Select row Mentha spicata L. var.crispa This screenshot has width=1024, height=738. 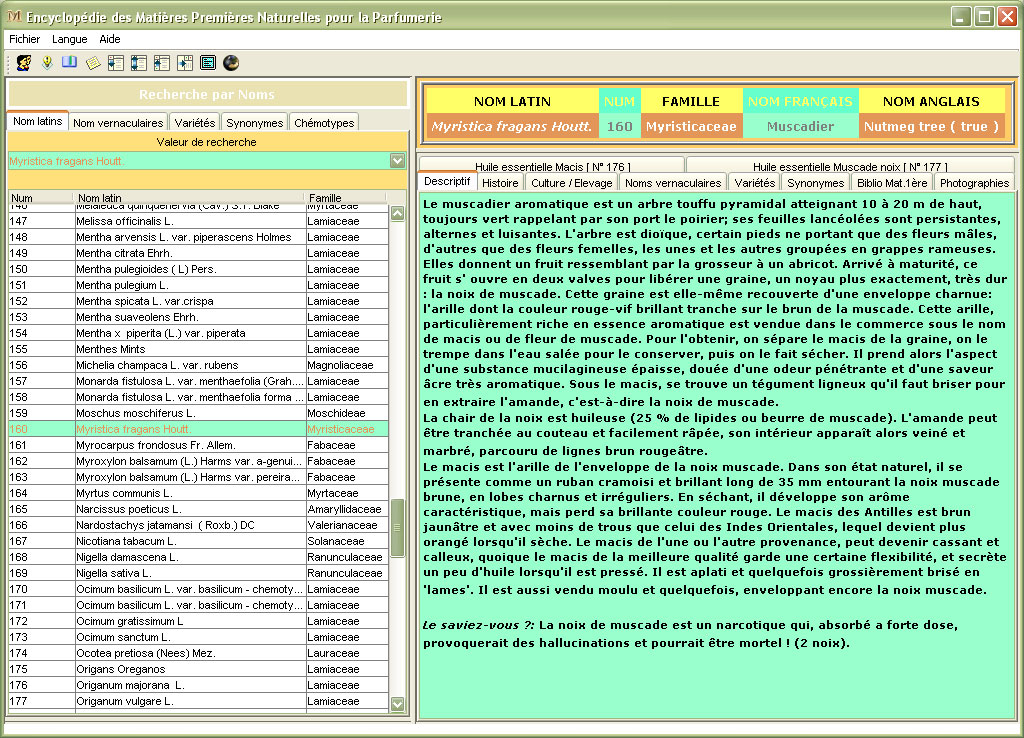point(199,301)
